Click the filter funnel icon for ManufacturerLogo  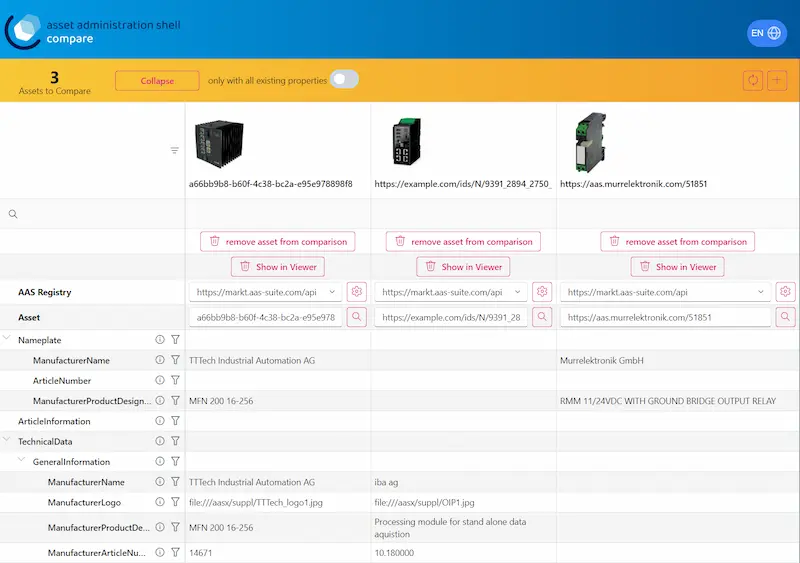pos(175,502)
